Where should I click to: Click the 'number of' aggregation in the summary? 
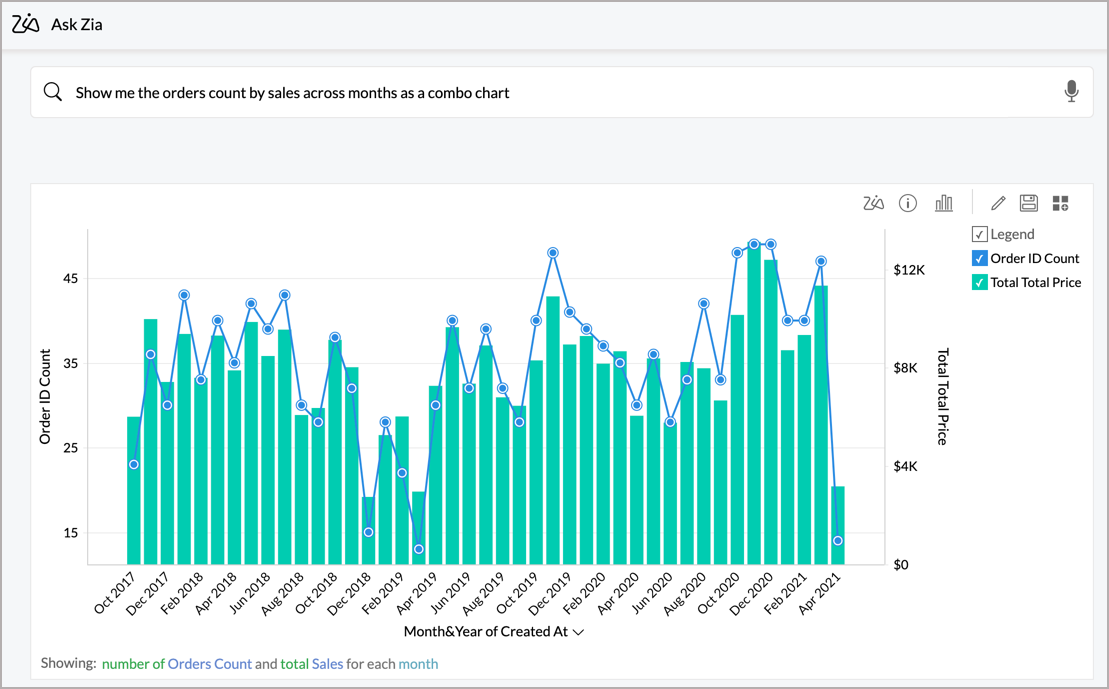(x=133, y=663)
